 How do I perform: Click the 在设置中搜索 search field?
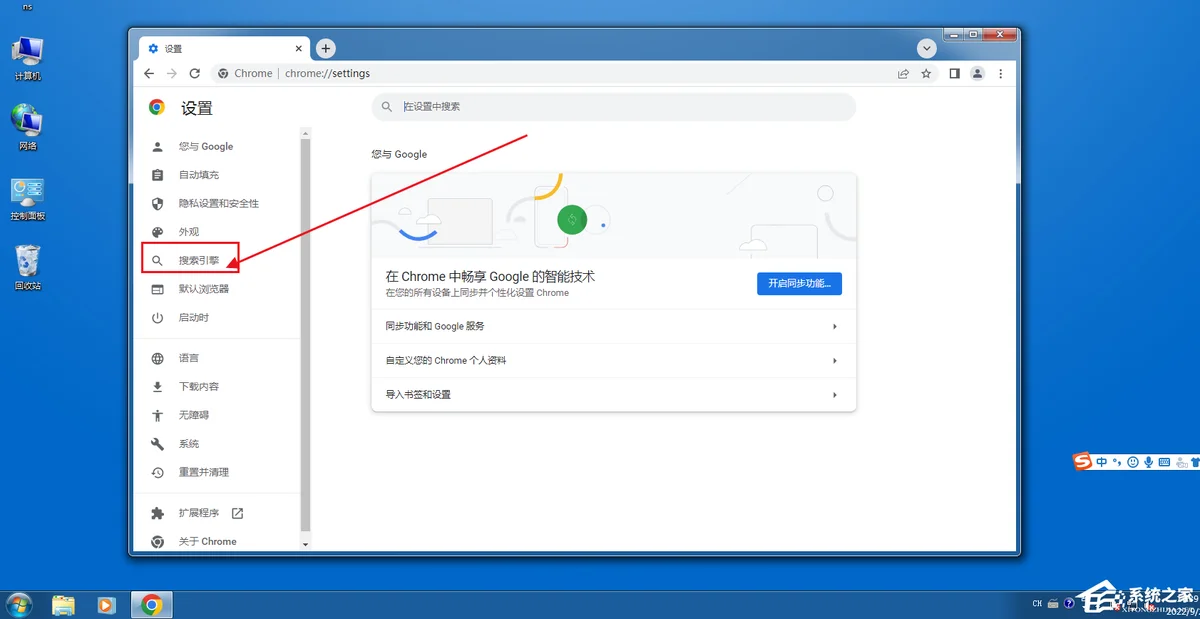coord(613,106)
